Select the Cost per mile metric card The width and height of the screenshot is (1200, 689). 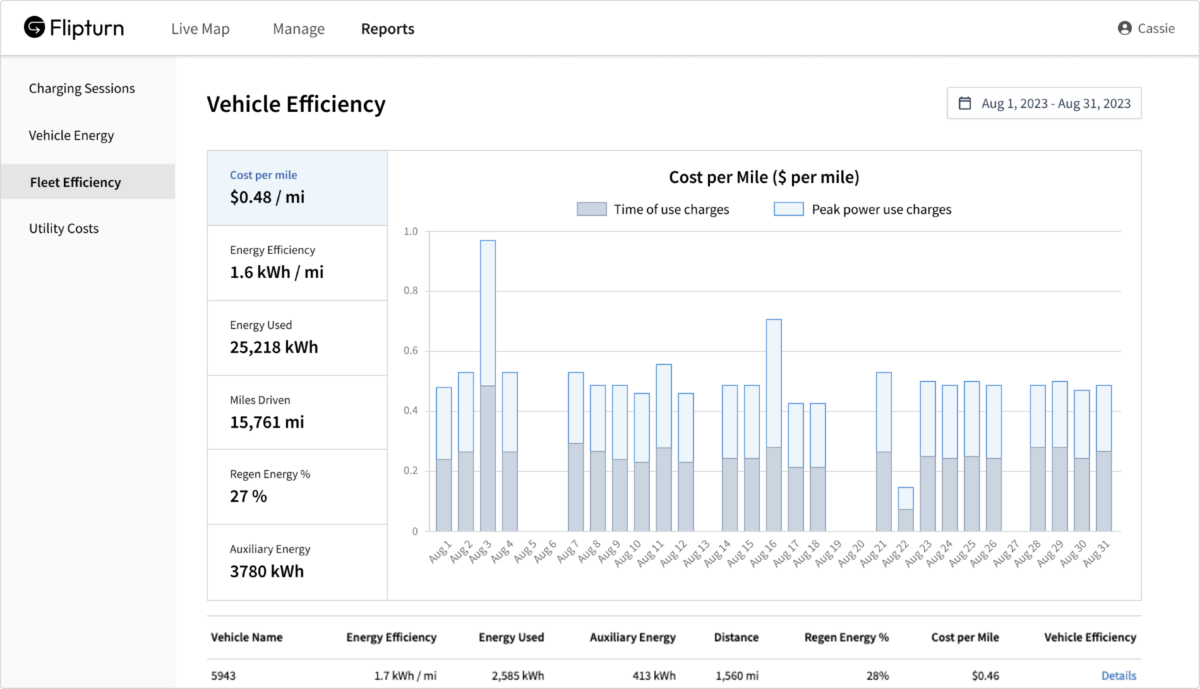tap(297, 188)
